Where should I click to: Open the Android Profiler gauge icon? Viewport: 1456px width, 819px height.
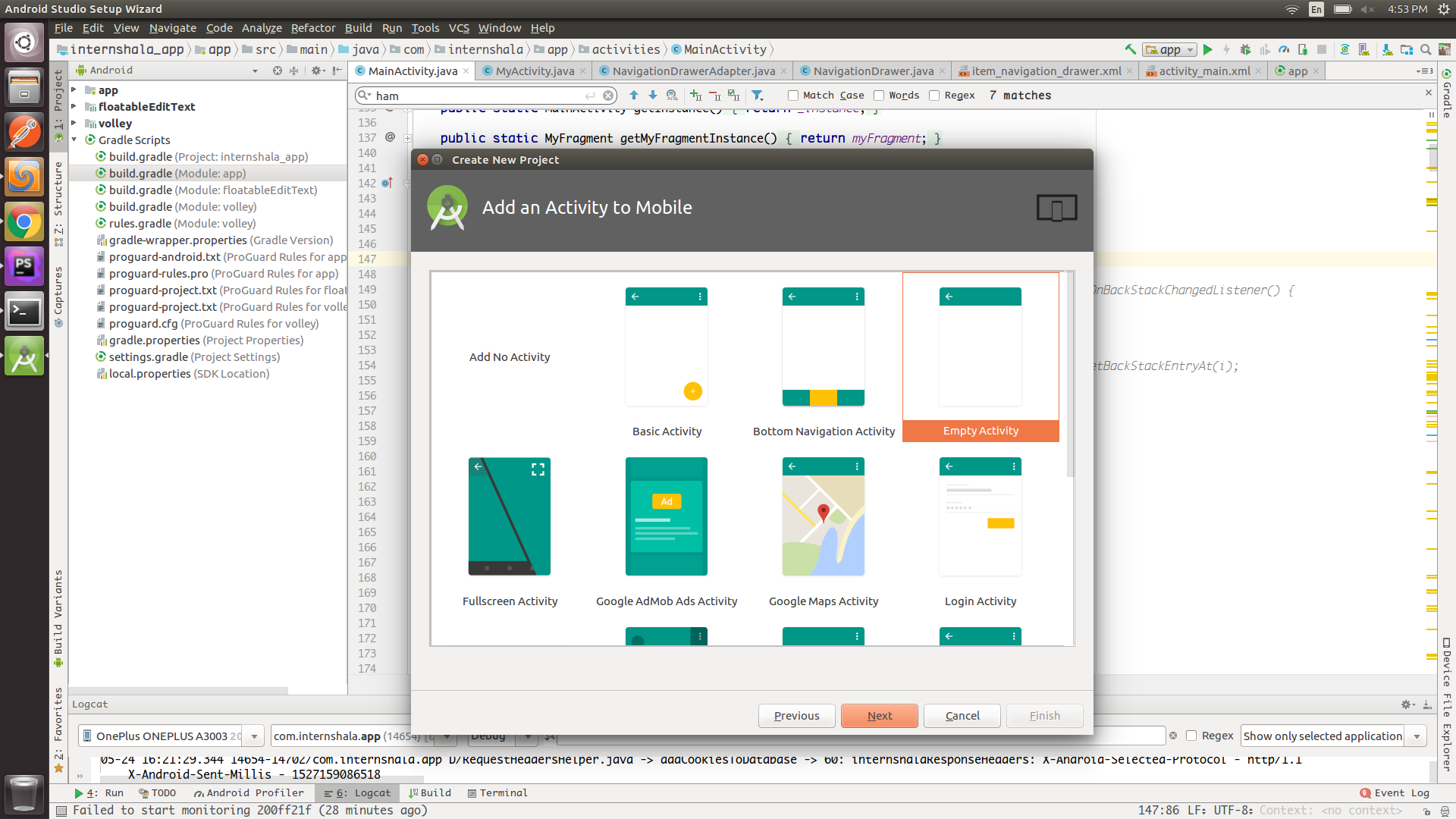[1284, 49]
